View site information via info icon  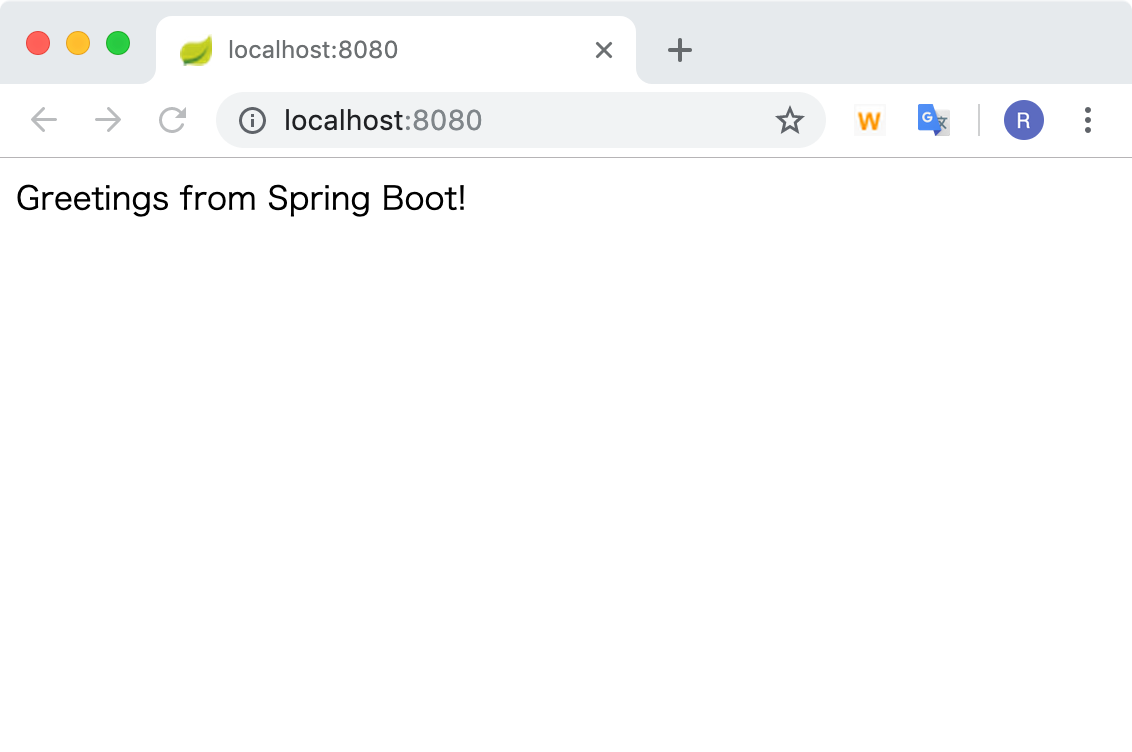click(x=253, y=121)
